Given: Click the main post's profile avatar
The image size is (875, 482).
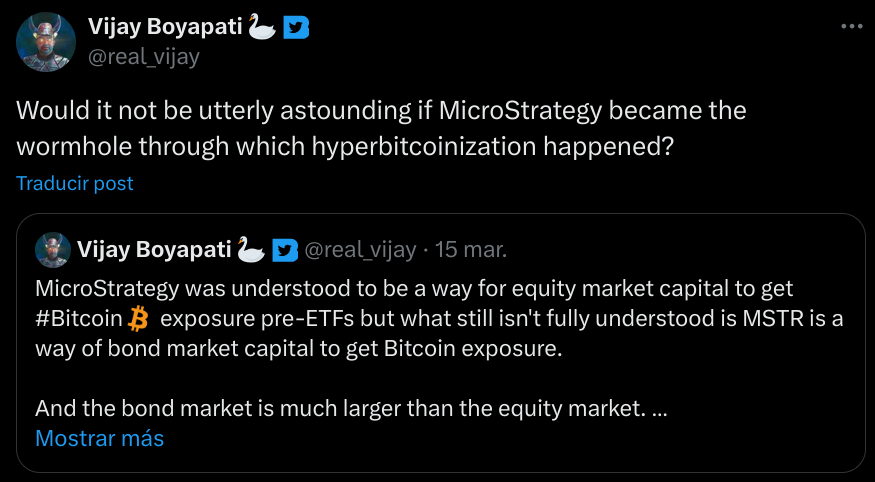Looking at the screenshot, I should pos(43,42).
